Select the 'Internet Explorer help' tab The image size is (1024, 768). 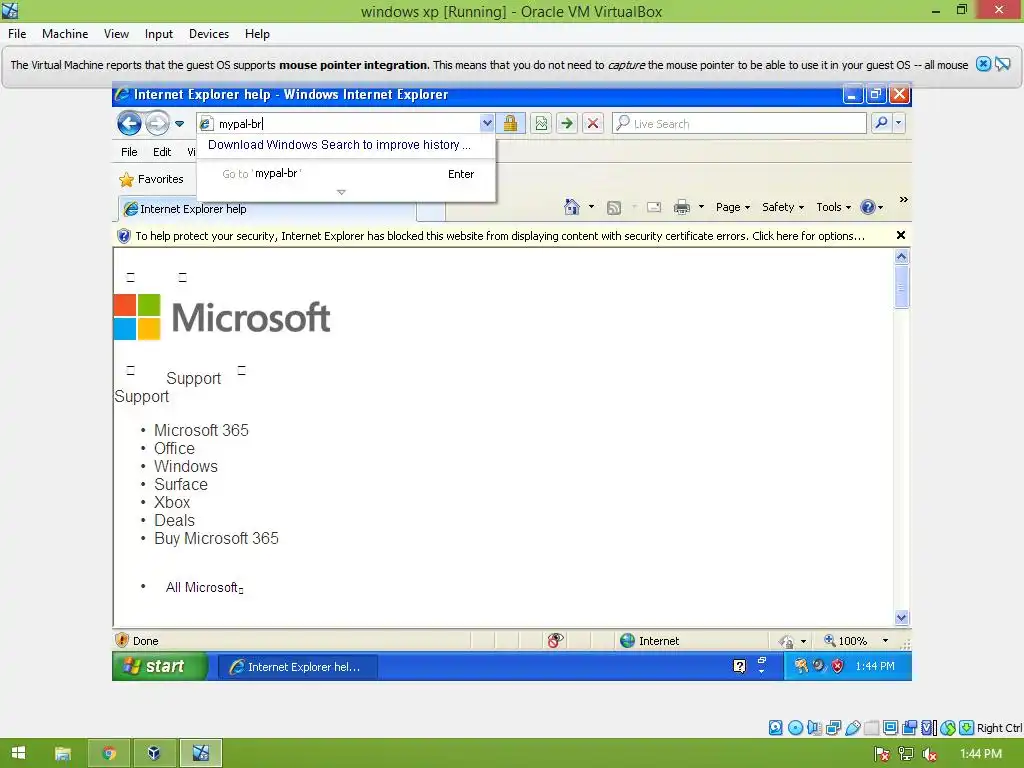[267, 209]
